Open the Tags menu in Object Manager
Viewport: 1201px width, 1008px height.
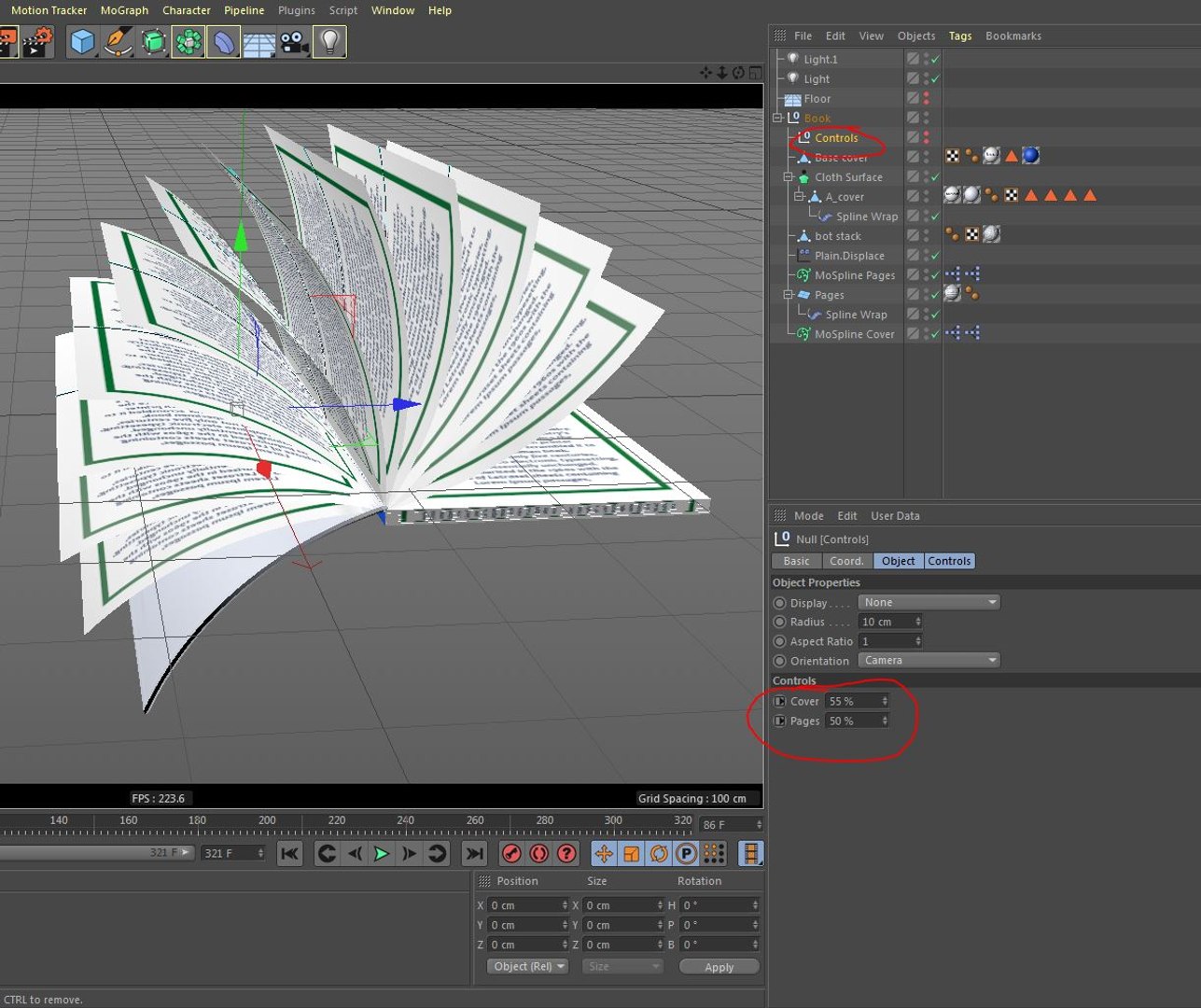[960, 36]
